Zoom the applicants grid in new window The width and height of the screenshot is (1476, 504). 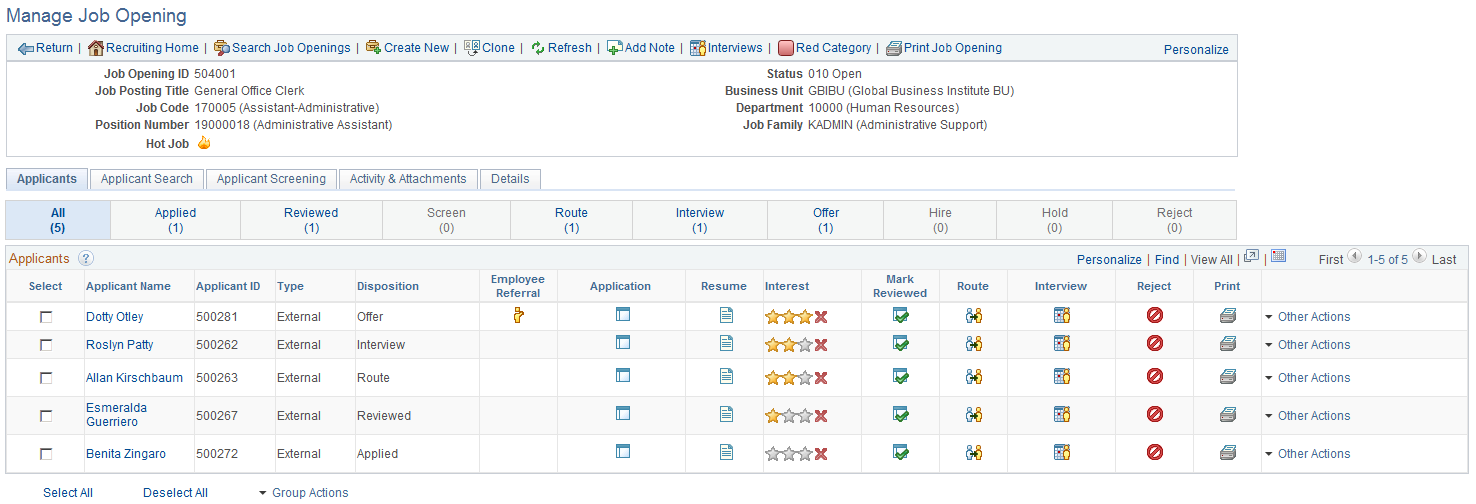pyautogui.click(x=1251, y=257)
